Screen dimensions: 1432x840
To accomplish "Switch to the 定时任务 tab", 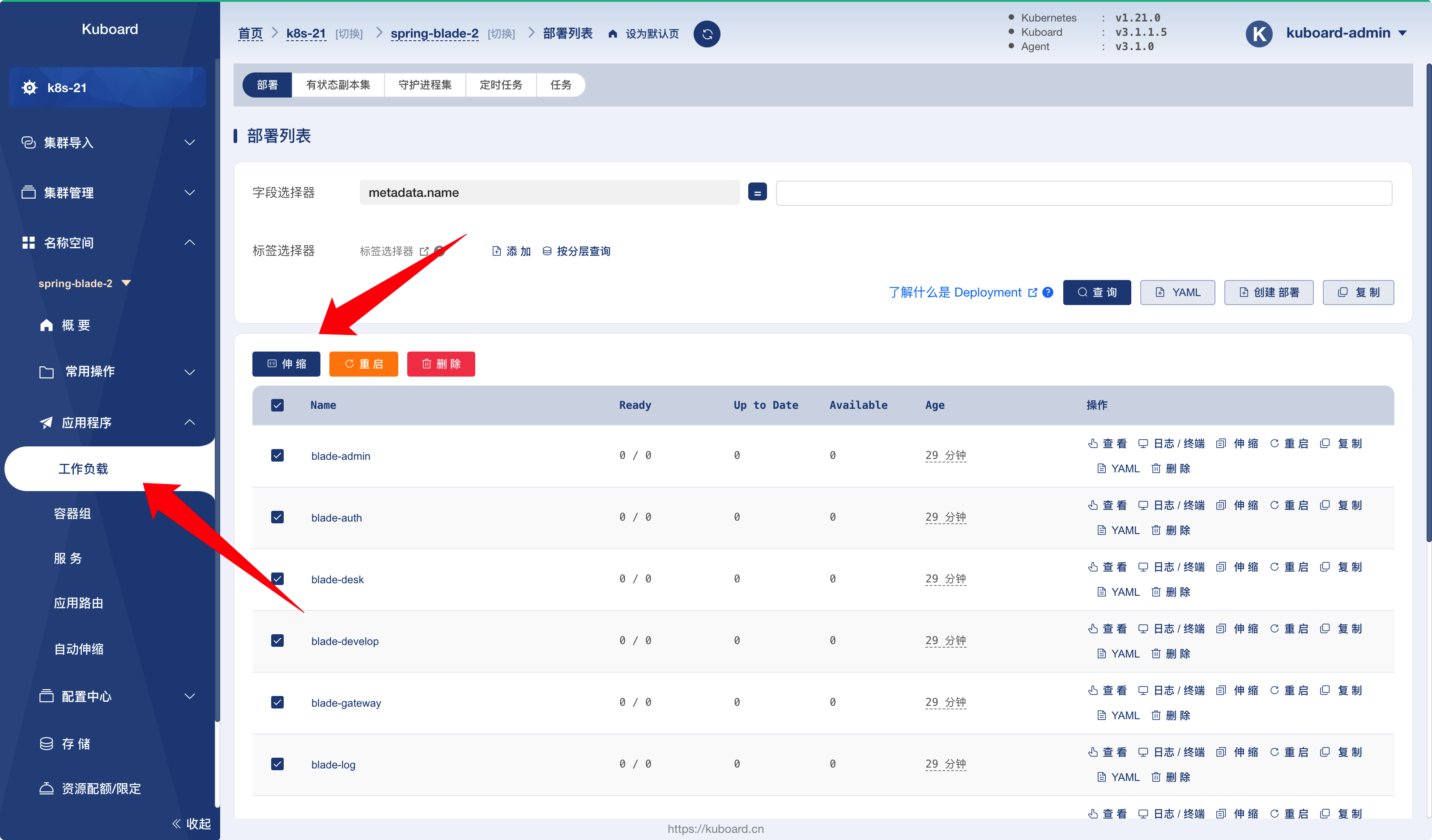I will [x=501, y=85].
